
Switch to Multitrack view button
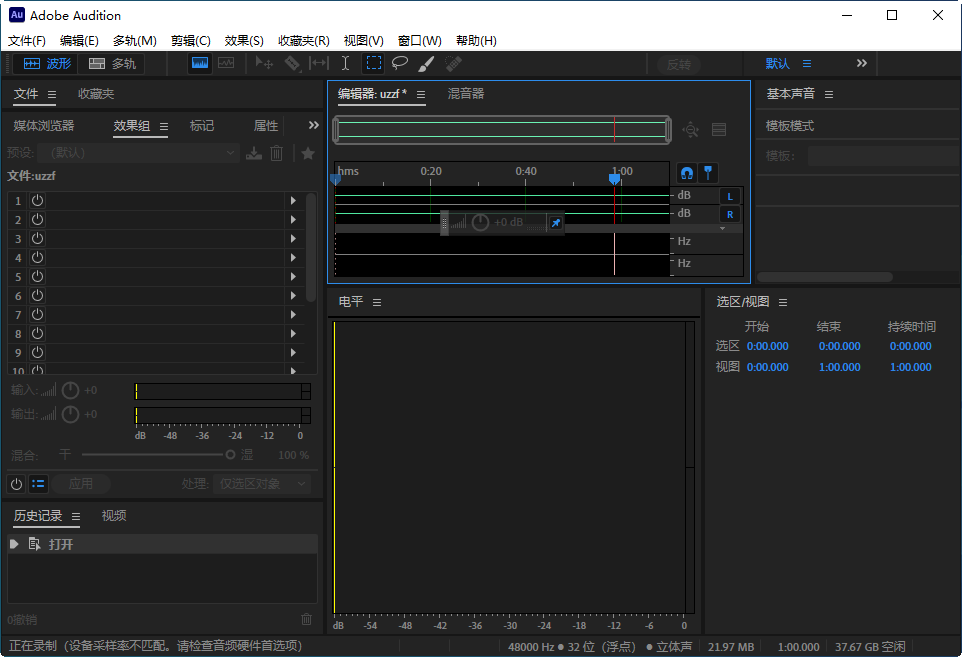pyautogui.click(x=112, y=64)
